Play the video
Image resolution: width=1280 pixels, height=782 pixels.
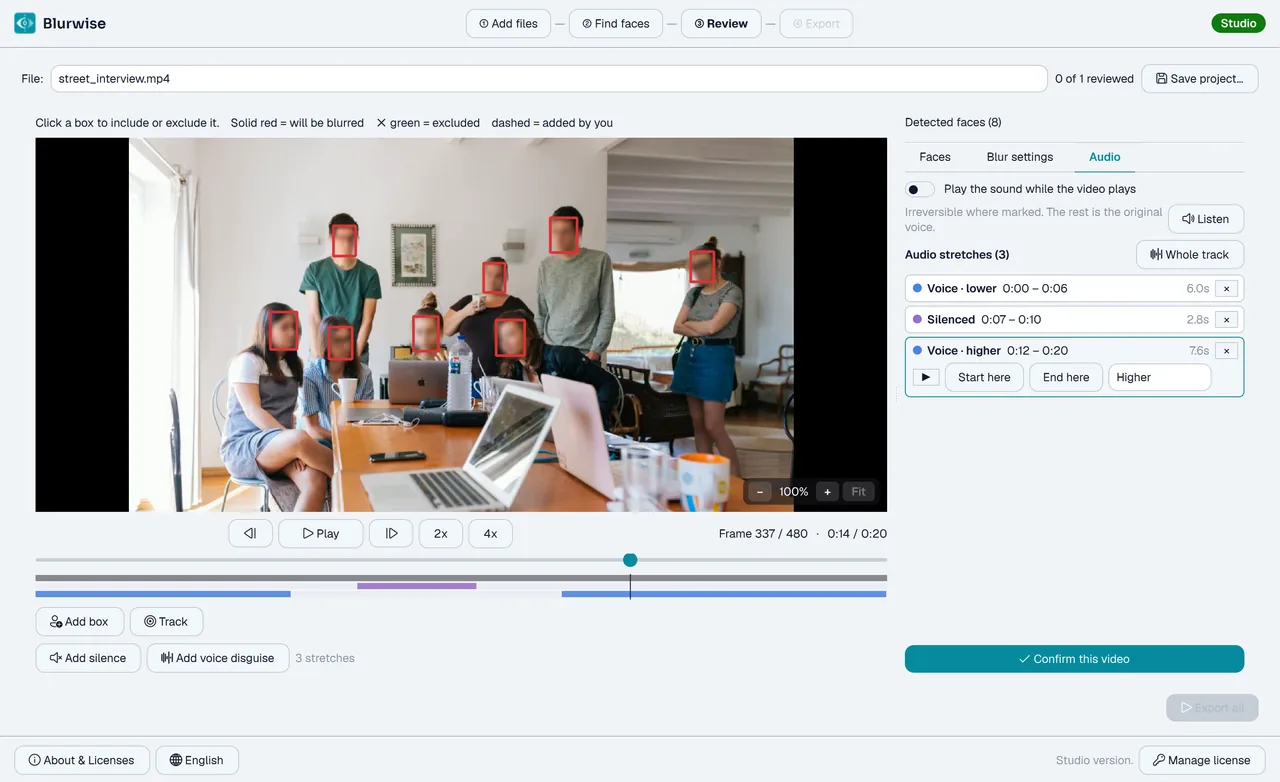pos(321,533)
